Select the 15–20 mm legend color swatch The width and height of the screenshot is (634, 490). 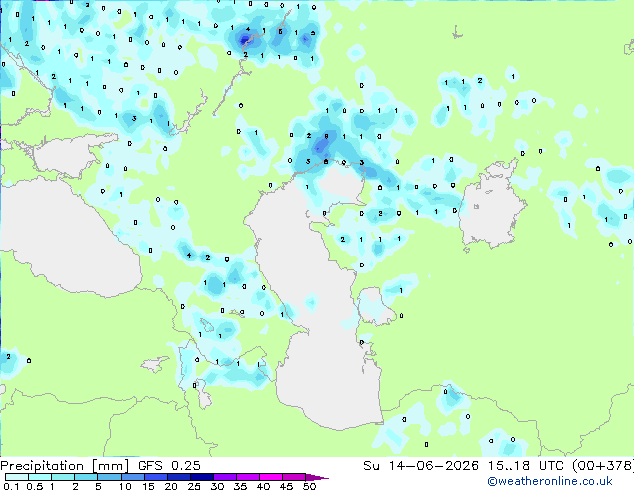click(156, 477)
